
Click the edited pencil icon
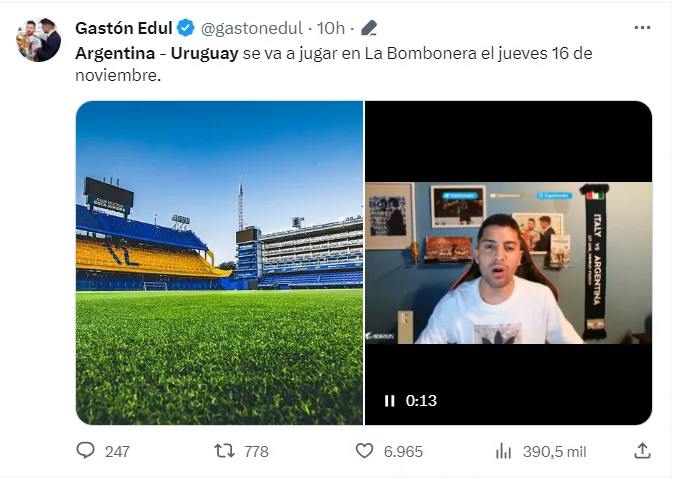tap(369, 27)
